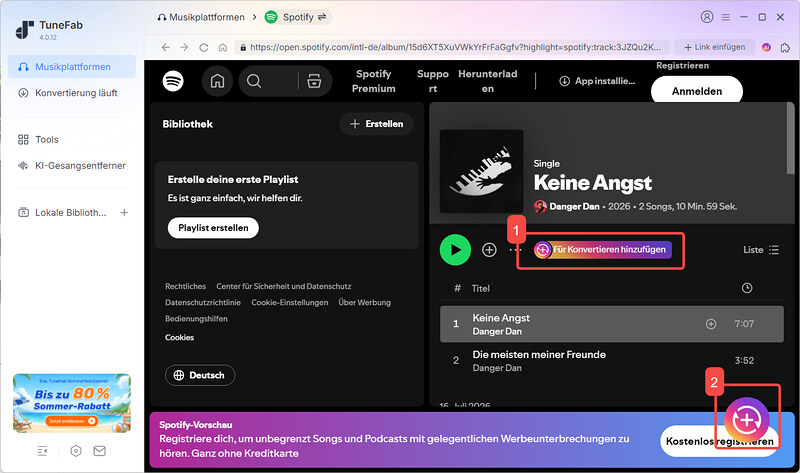Open the Cookies link
The width and height of the screenshot is (800, 473).
click(179, 337)
